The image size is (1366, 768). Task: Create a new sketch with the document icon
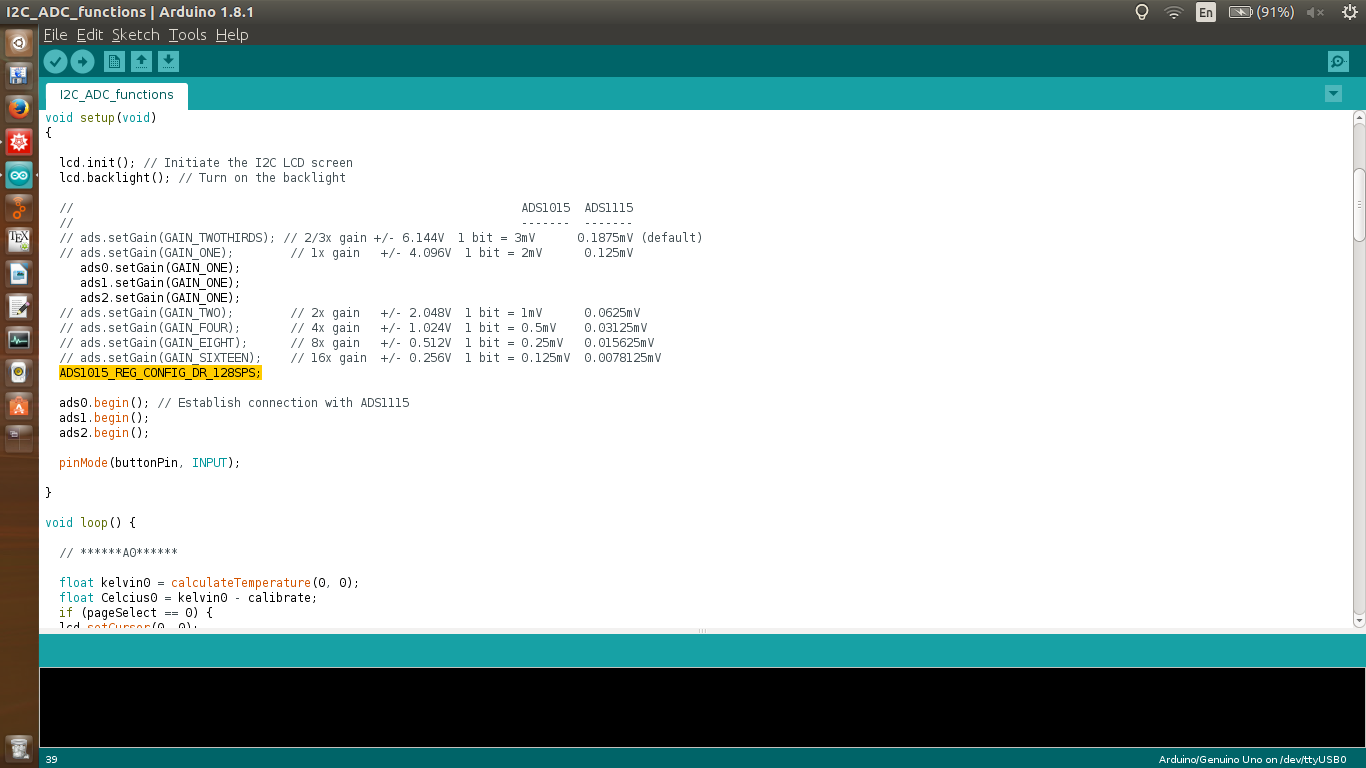113,61
